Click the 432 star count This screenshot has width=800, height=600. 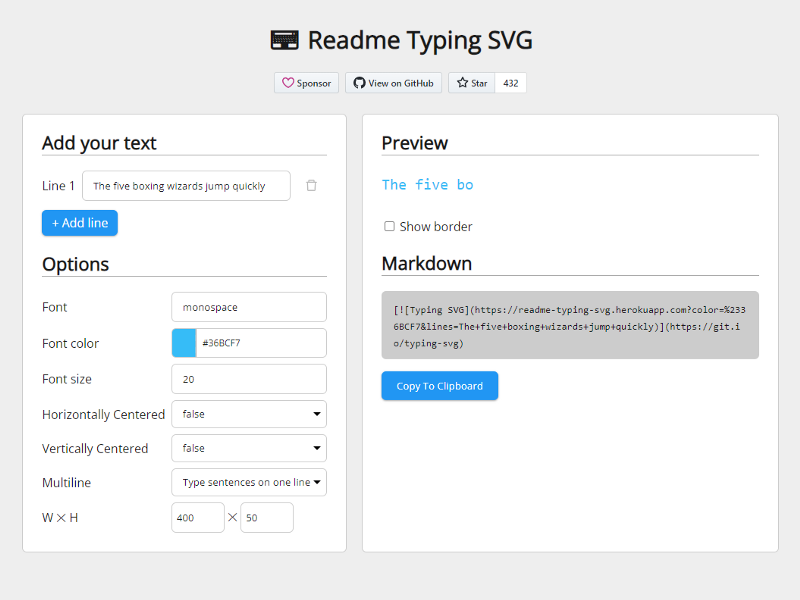(511, 83)
